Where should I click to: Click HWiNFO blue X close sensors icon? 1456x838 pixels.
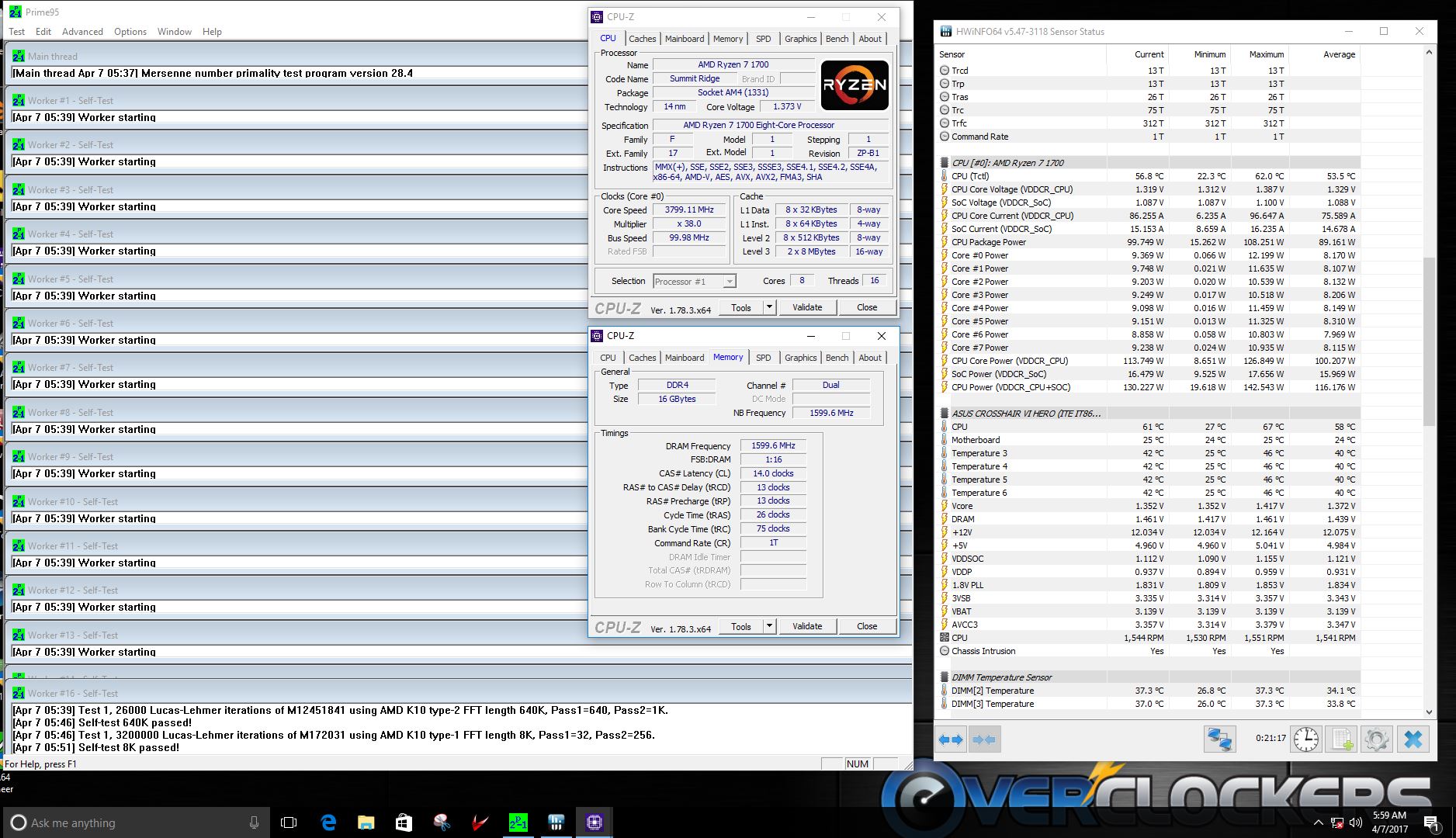point(1413,739)
